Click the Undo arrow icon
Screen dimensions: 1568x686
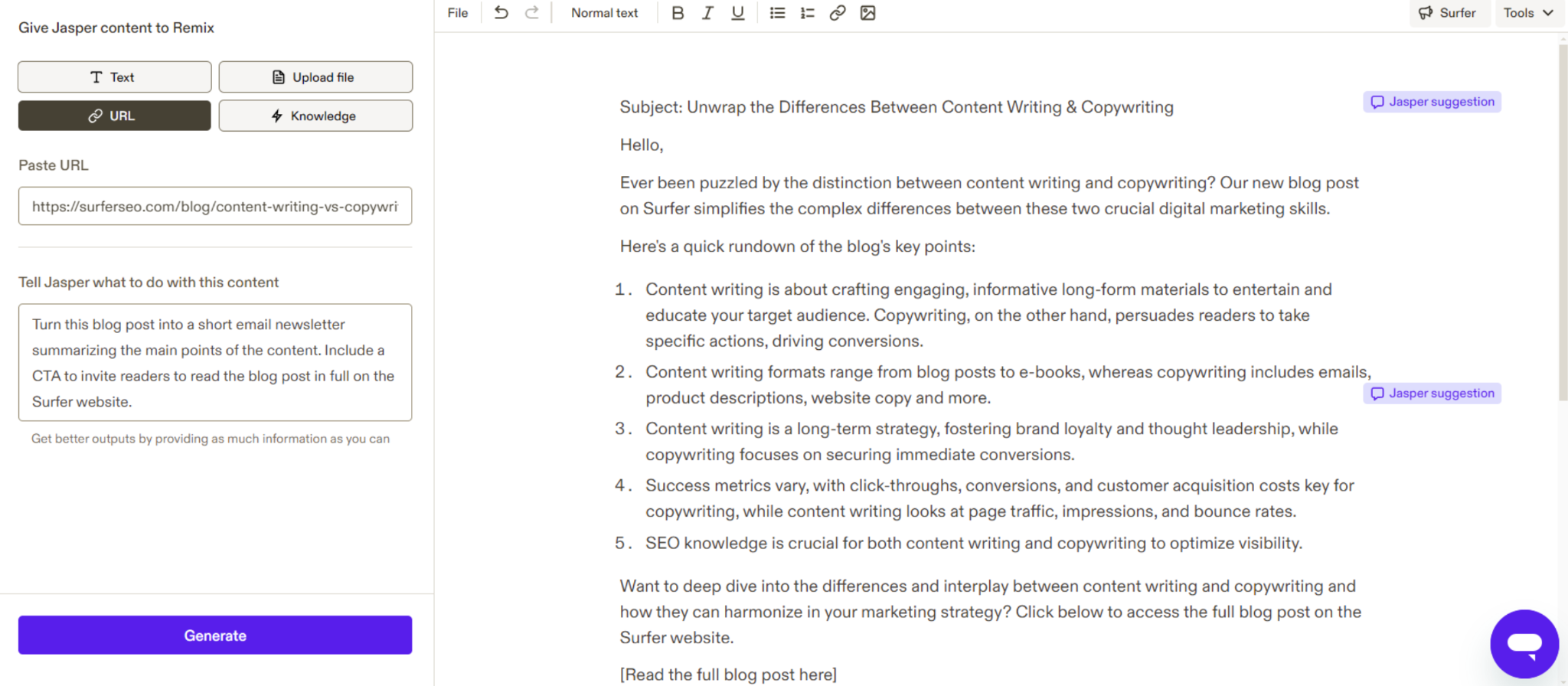501,13
